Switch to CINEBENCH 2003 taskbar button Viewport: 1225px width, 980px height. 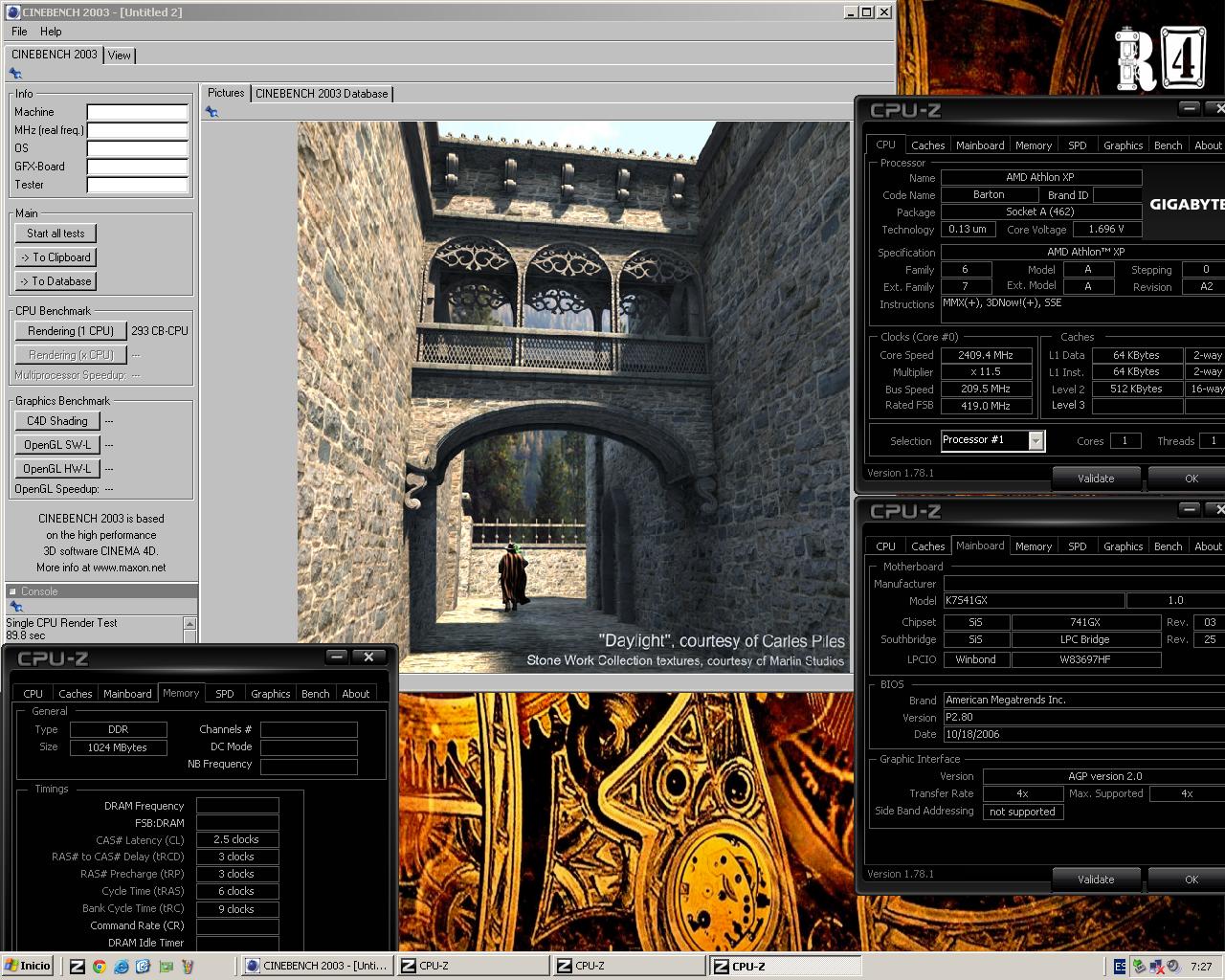coord(317,966)
